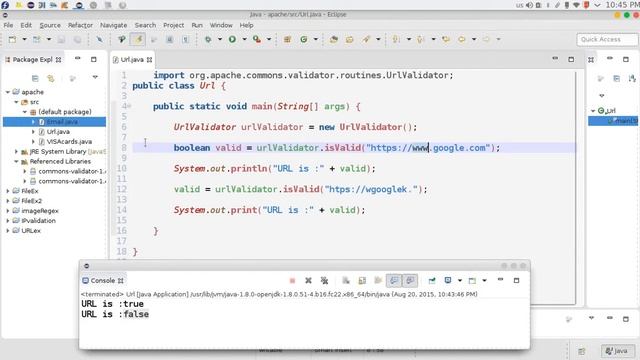This screenshot has height=360, width=640.
Task: Click Remove All Terminated Launches icon
Action: coord(324,281)
